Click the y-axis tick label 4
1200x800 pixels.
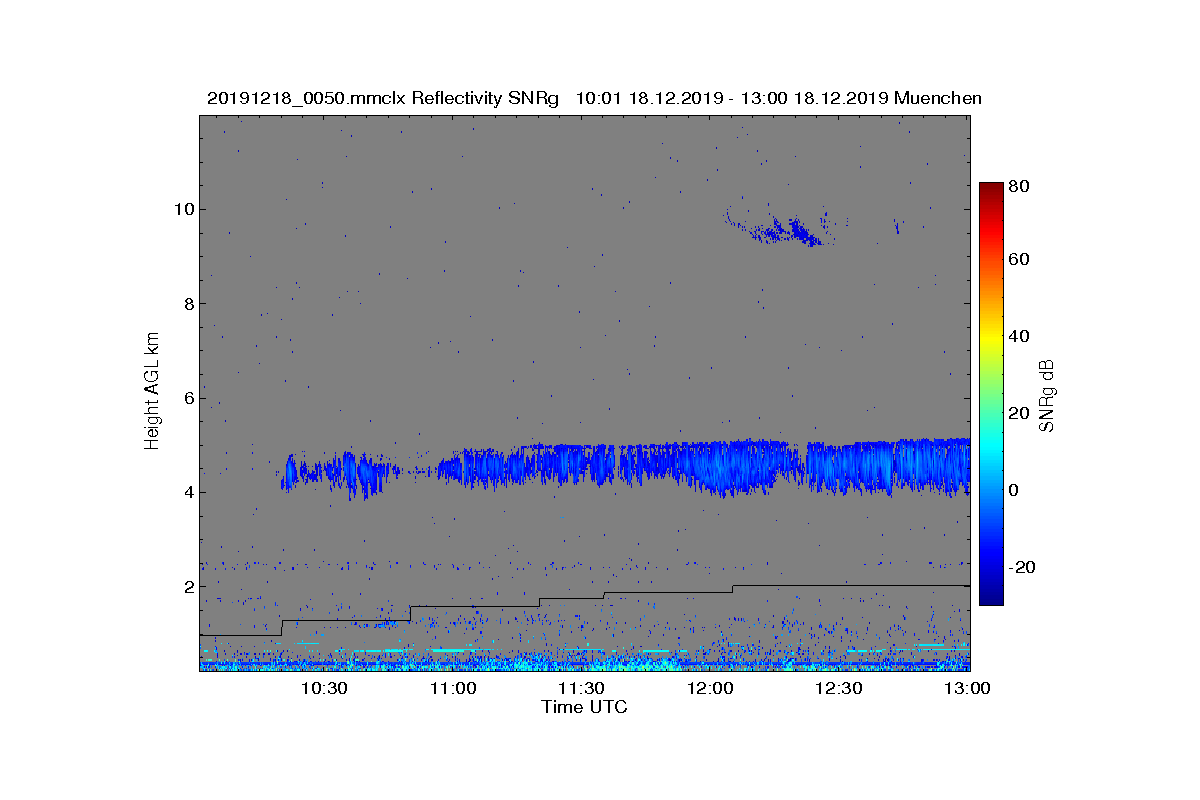188,492
